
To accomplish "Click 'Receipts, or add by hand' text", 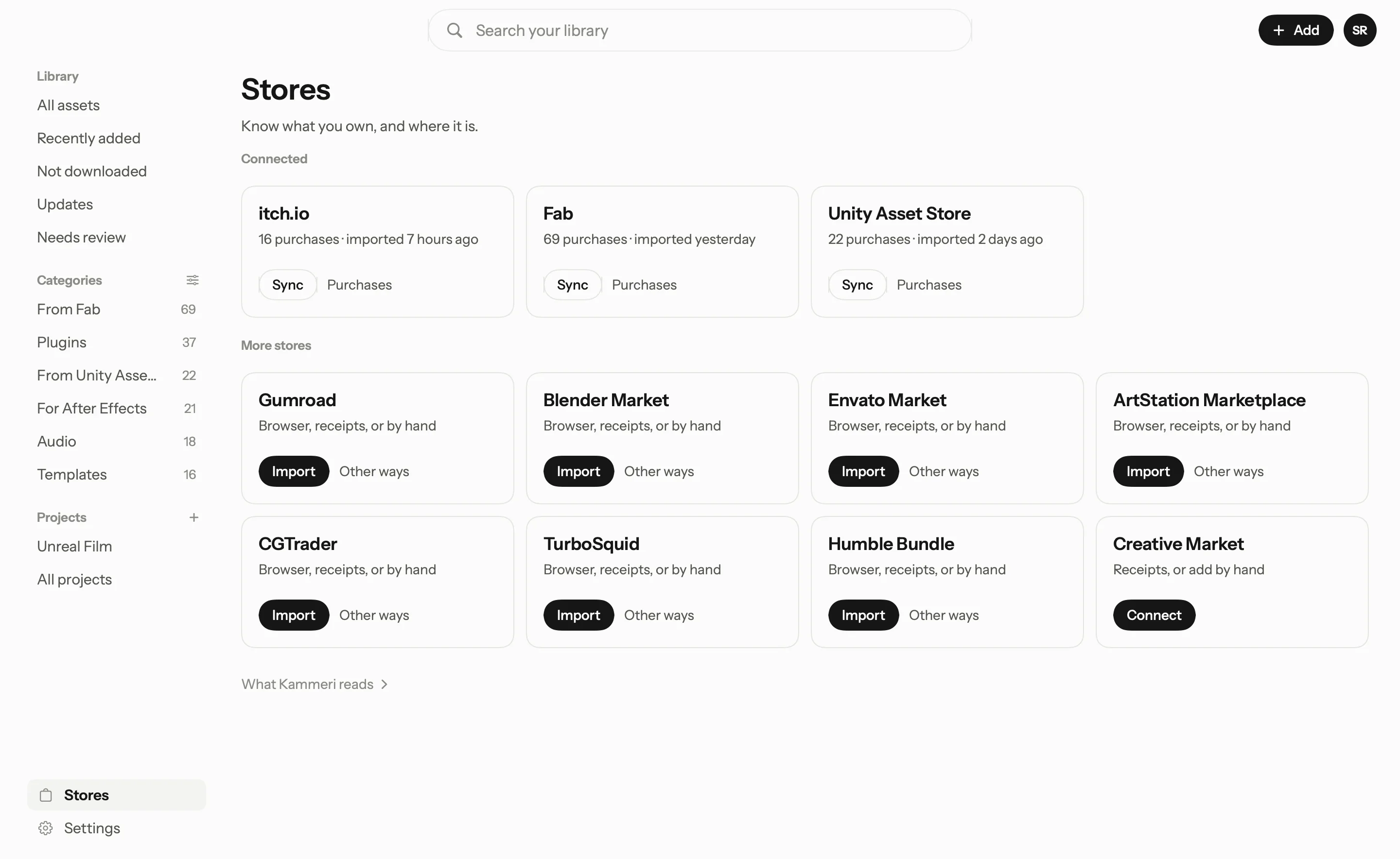I will coord(1189,569).
